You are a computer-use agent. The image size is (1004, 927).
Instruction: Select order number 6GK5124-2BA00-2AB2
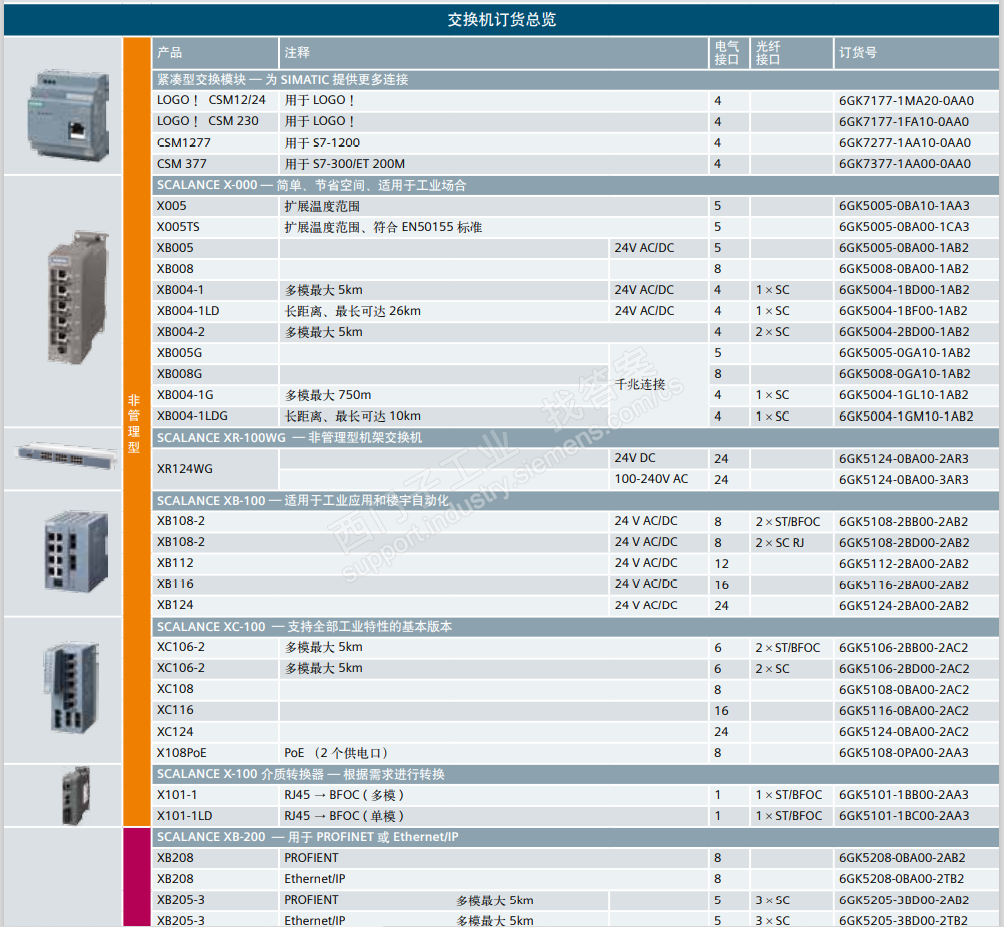click(x=903, y=606)
